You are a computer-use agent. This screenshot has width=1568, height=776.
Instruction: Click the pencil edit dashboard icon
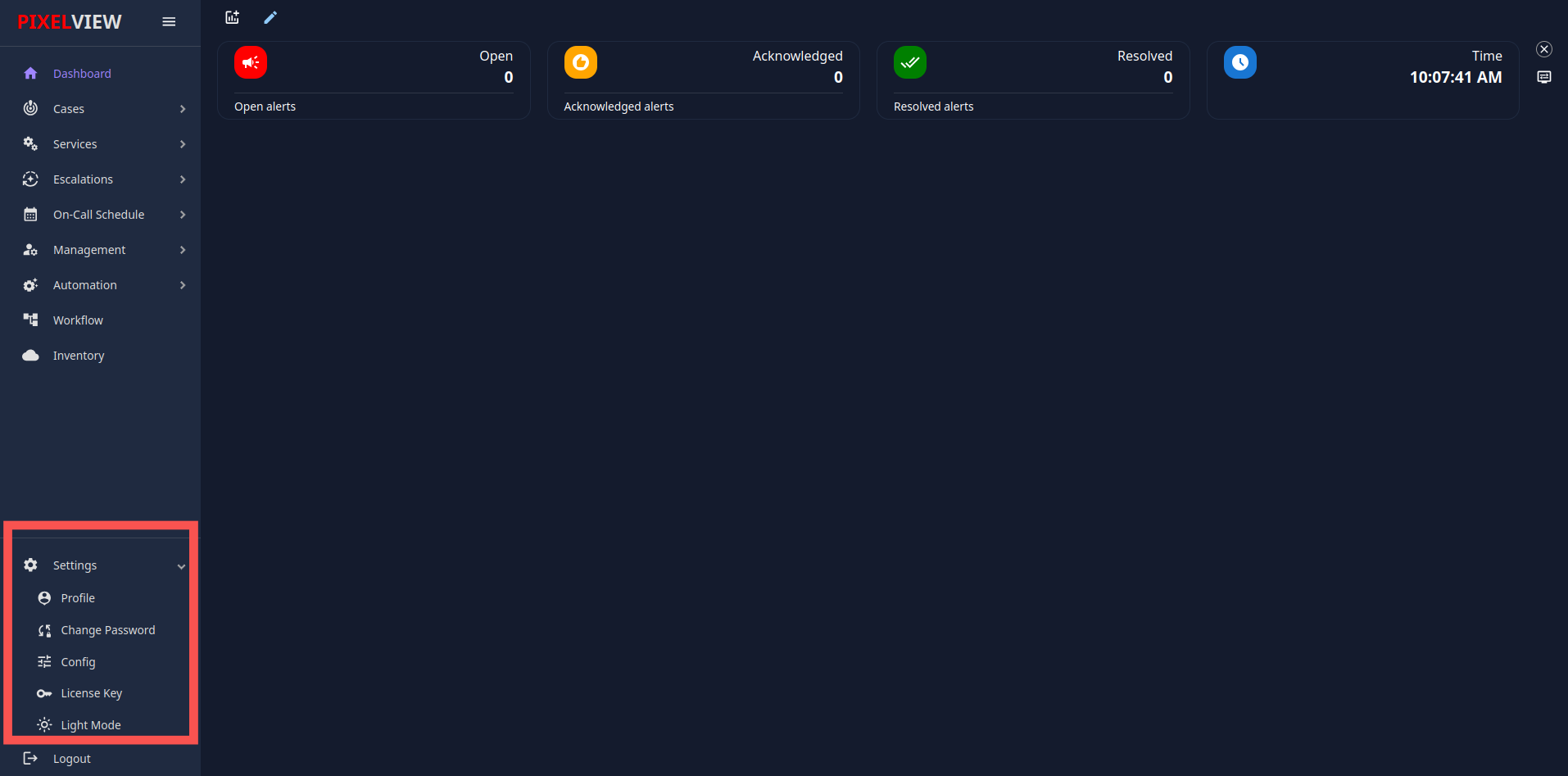pos(270,17)
